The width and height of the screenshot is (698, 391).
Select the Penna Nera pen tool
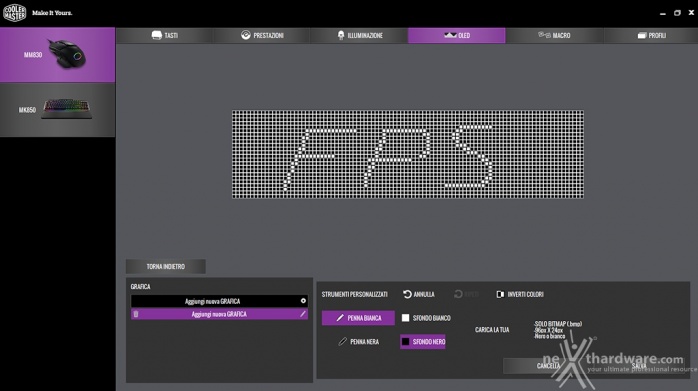[358, 342]
